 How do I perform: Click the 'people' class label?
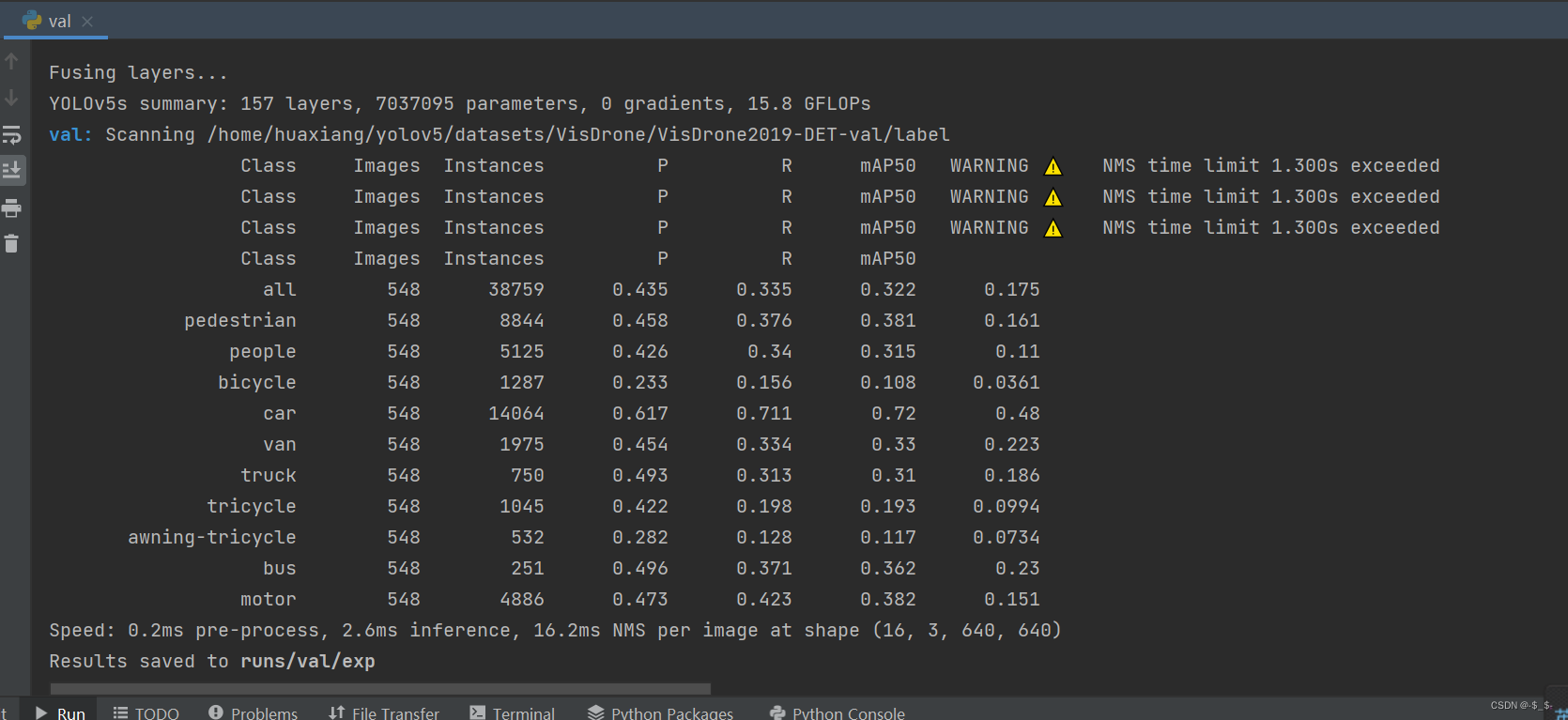[263, 351]
